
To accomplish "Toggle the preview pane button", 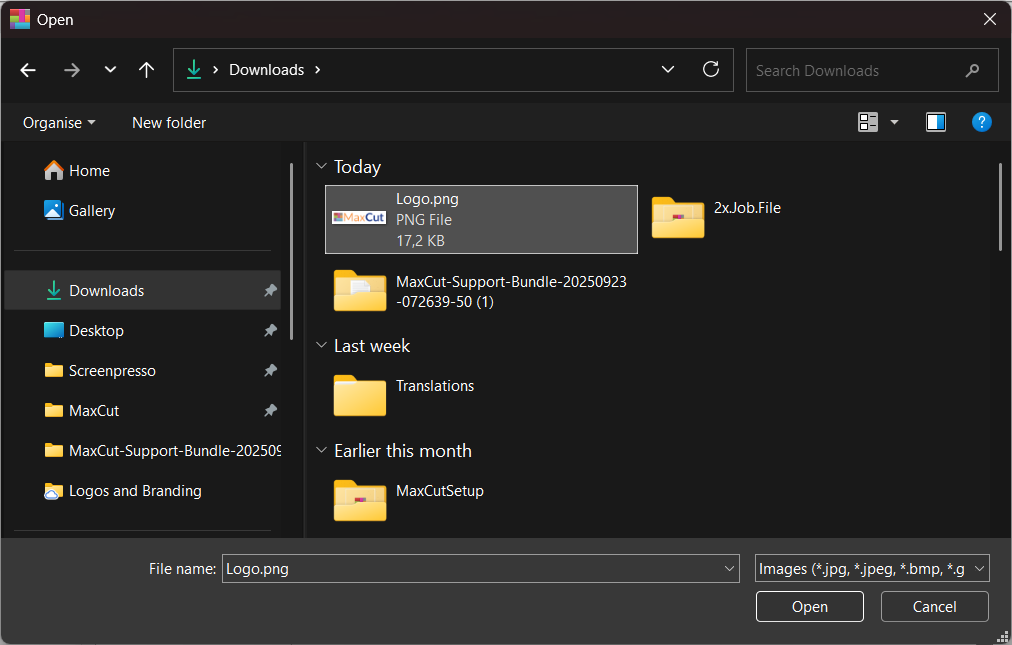I will [x=936, y=122].
